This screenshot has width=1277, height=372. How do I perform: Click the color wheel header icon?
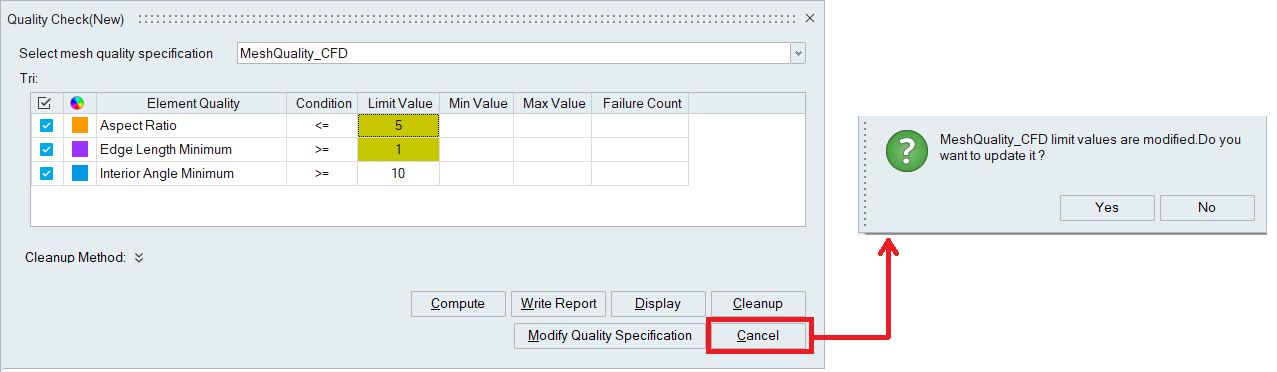tap(77, 103)
